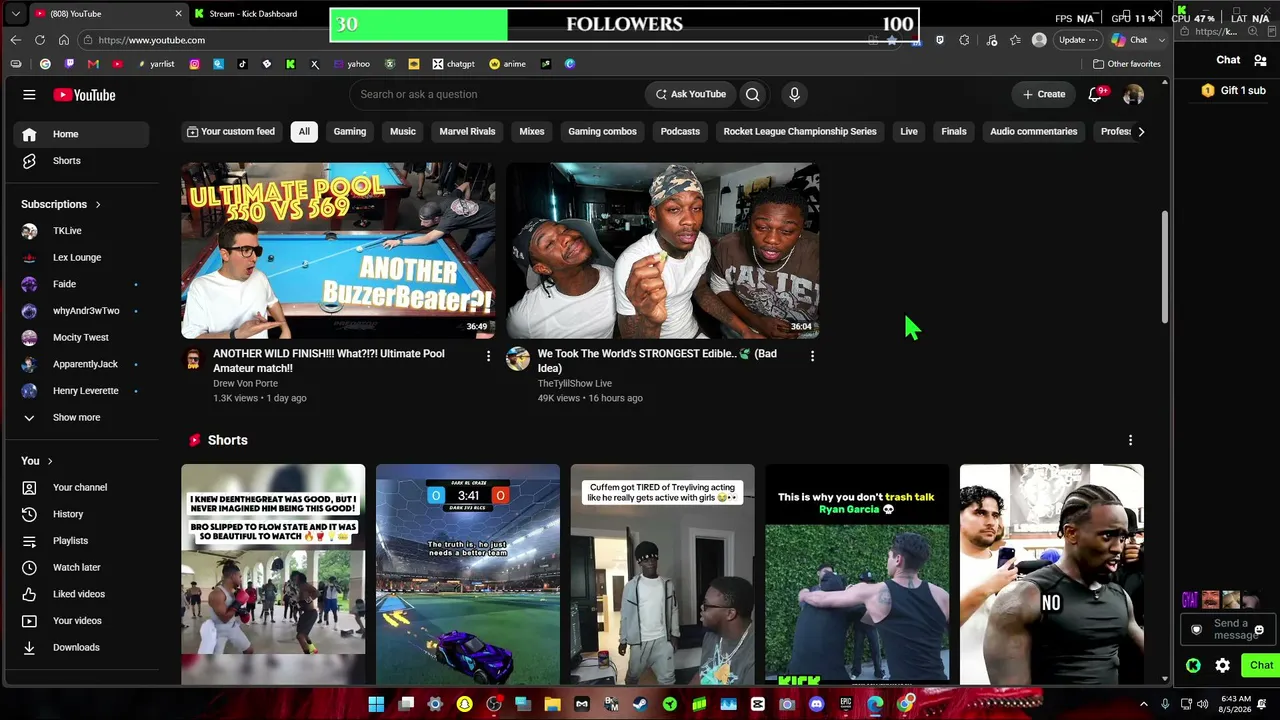This screenshot has height=720, width=1280.
Task: Switch to Stream - Kick Dashboard tab
Action: (x=254, y=14)
